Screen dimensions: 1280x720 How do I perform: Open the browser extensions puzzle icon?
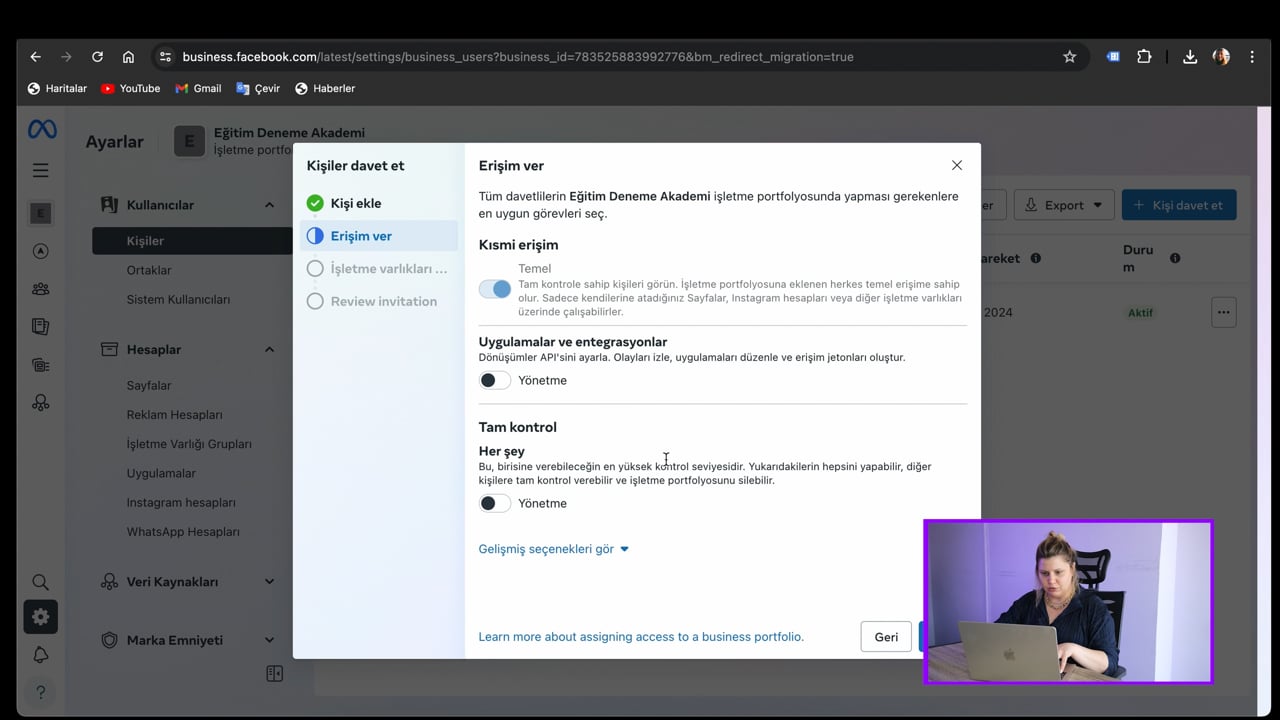tap(1144, 57)
